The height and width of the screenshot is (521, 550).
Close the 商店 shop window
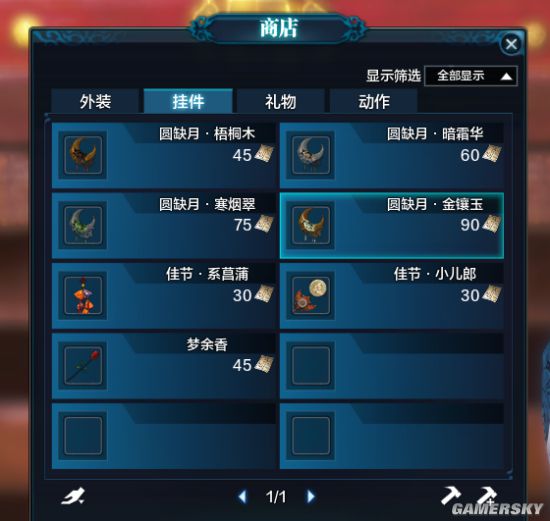click(x=511, y=44)
